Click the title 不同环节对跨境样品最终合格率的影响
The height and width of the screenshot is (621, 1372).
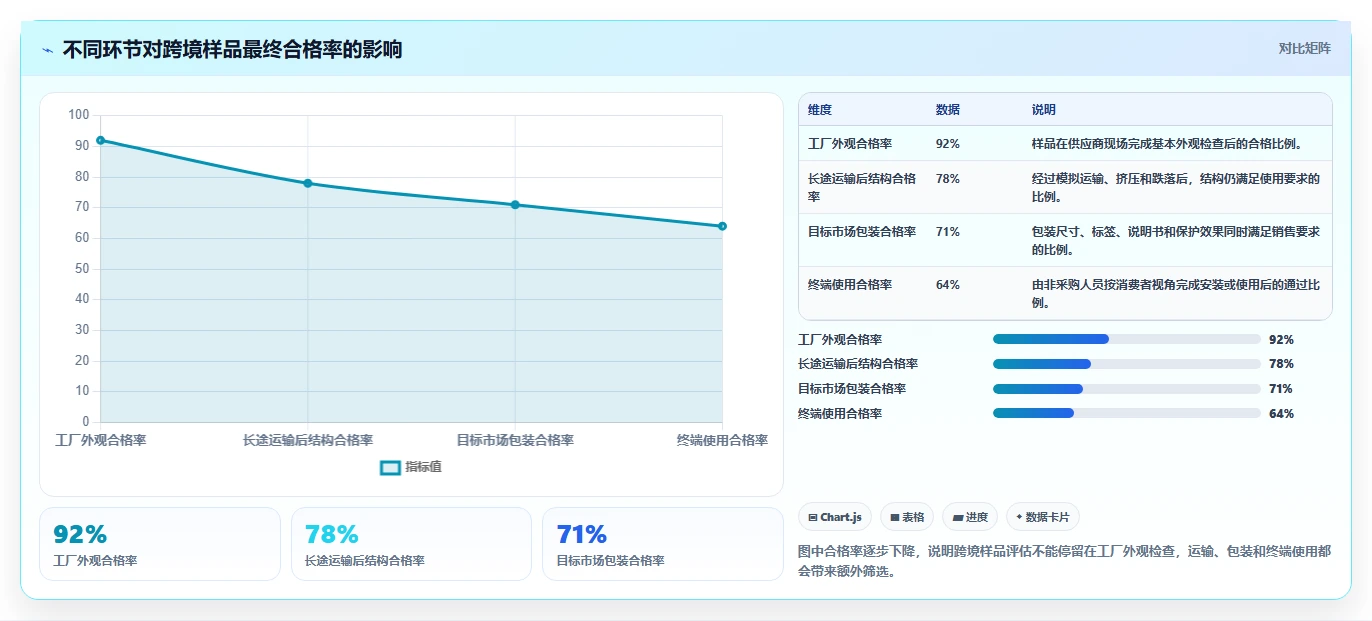232,50
